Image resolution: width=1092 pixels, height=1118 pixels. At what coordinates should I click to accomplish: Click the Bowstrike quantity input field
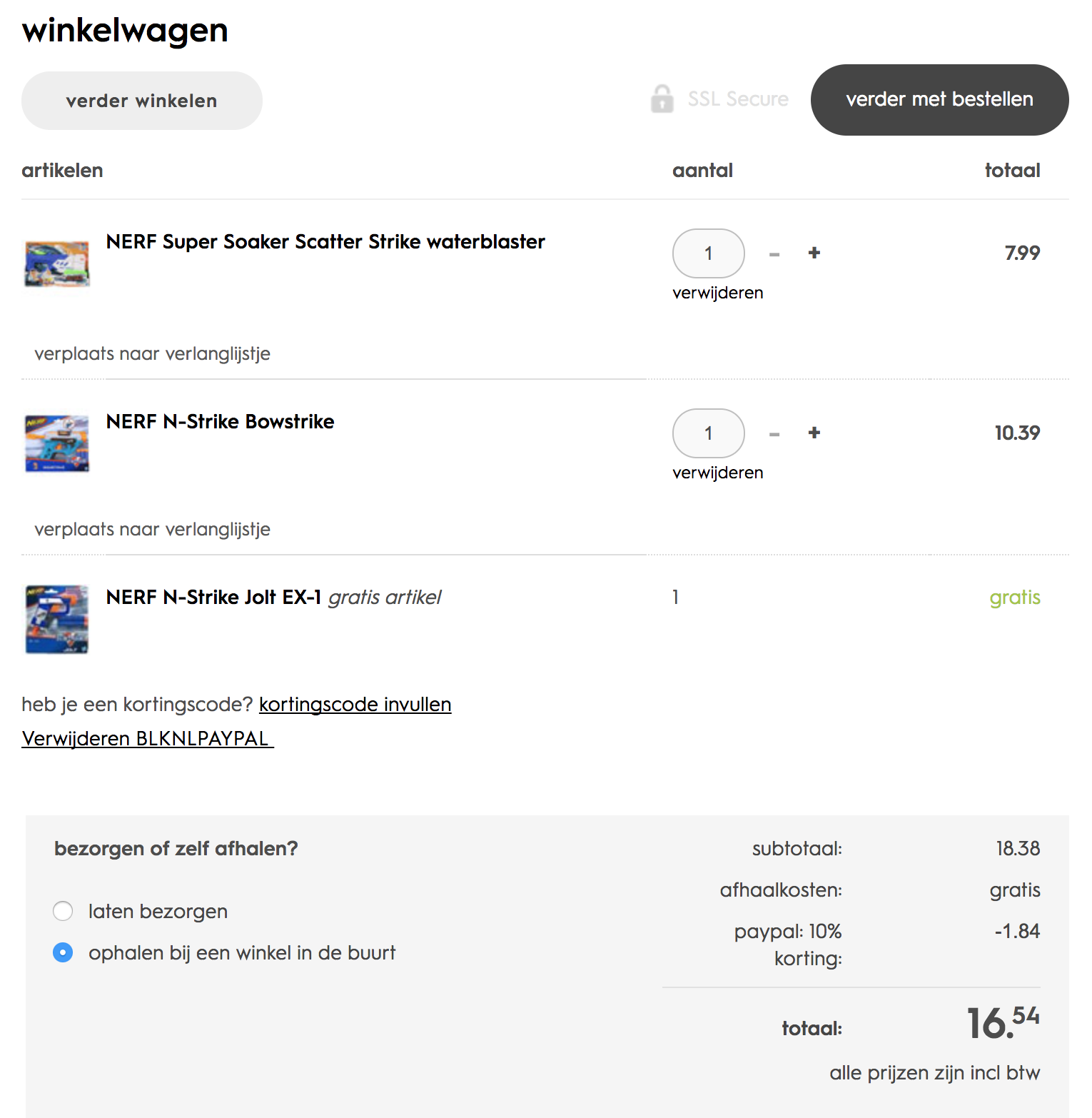[708, 433]
